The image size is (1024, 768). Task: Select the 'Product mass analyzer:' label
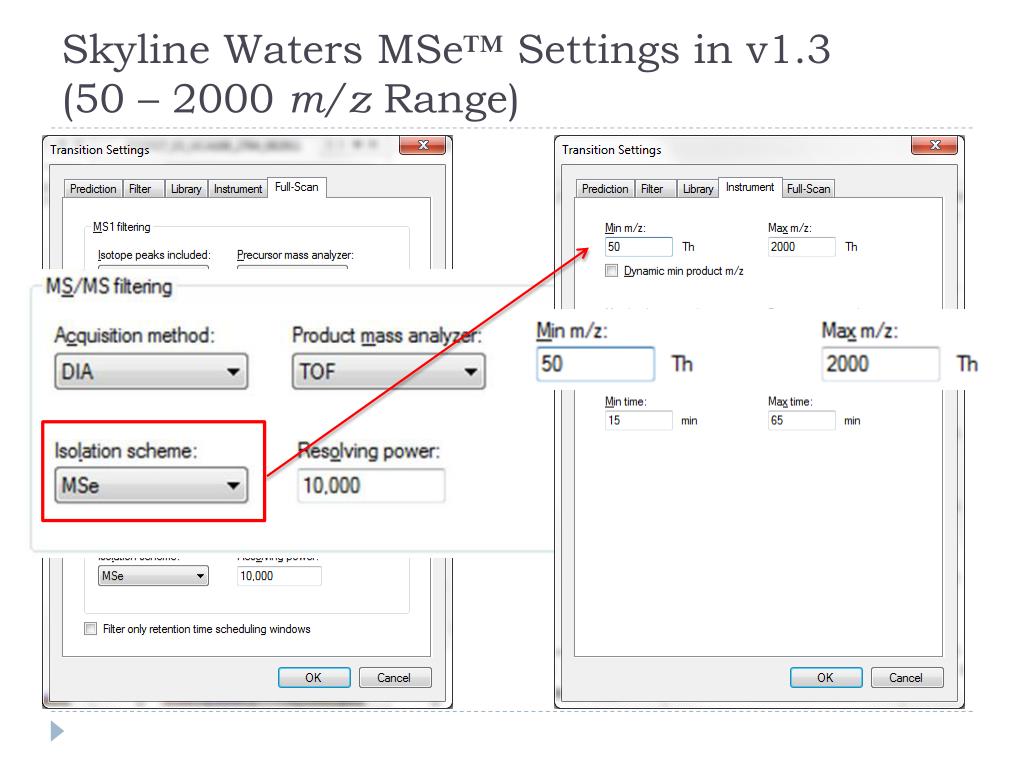point(387,335)
